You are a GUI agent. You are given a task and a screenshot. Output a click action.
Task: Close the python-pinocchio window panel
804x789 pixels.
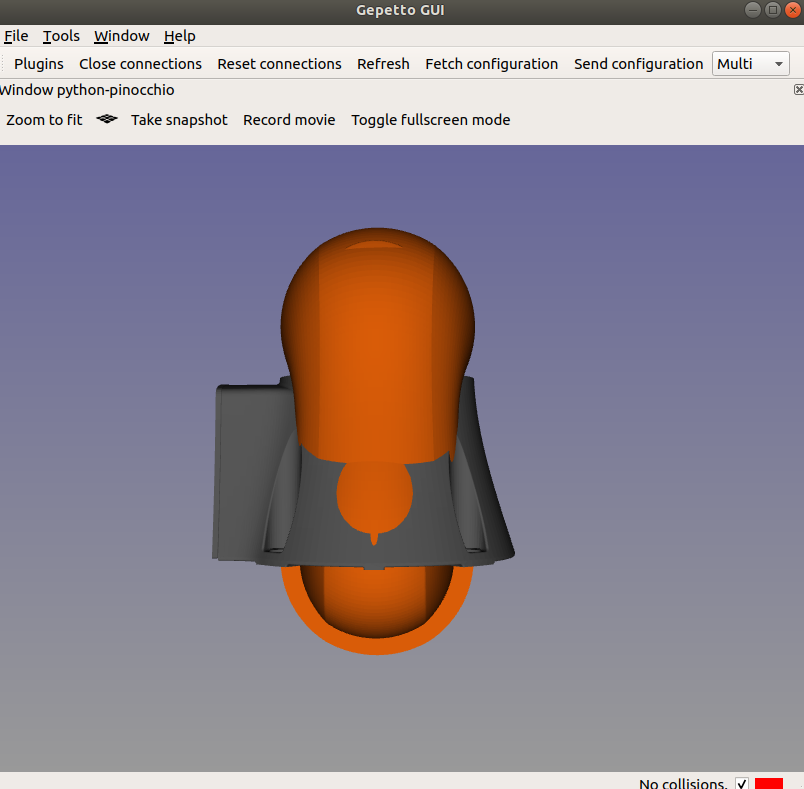pyautogui.click(x=797, y=89)
